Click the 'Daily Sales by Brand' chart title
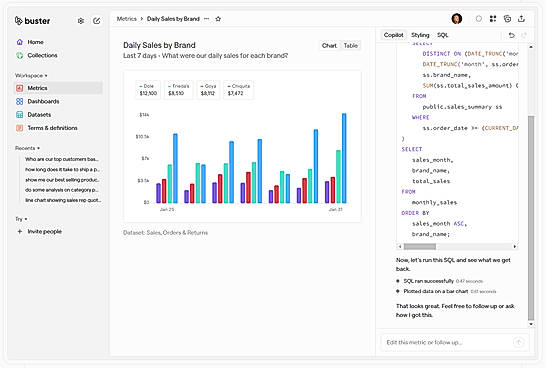Image resolution: width=546 pixels, height=368 pixels. (x=159, y=45)
